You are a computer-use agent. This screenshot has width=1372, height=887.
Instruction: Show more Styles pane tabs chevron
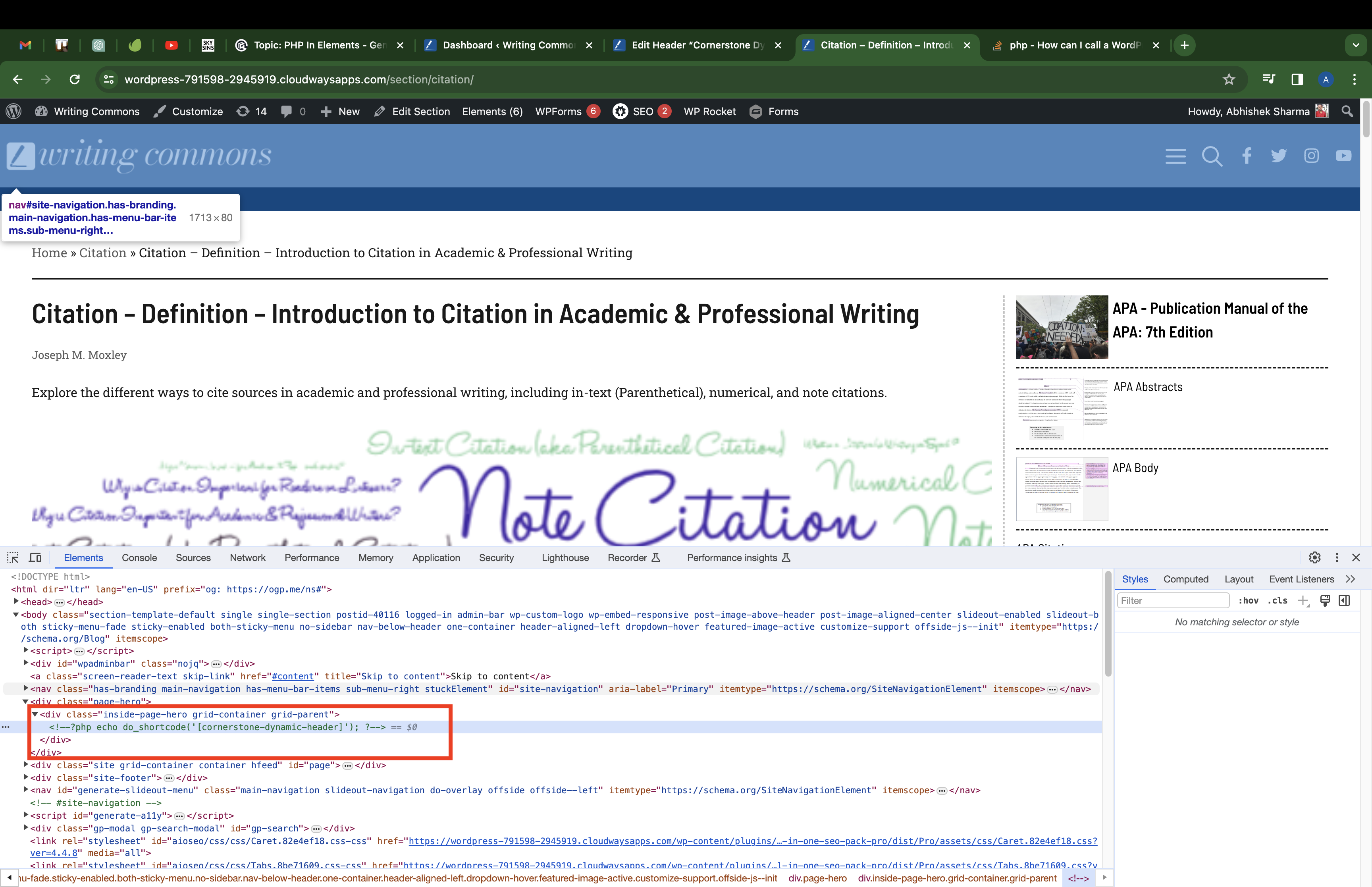click(1350, 579)
